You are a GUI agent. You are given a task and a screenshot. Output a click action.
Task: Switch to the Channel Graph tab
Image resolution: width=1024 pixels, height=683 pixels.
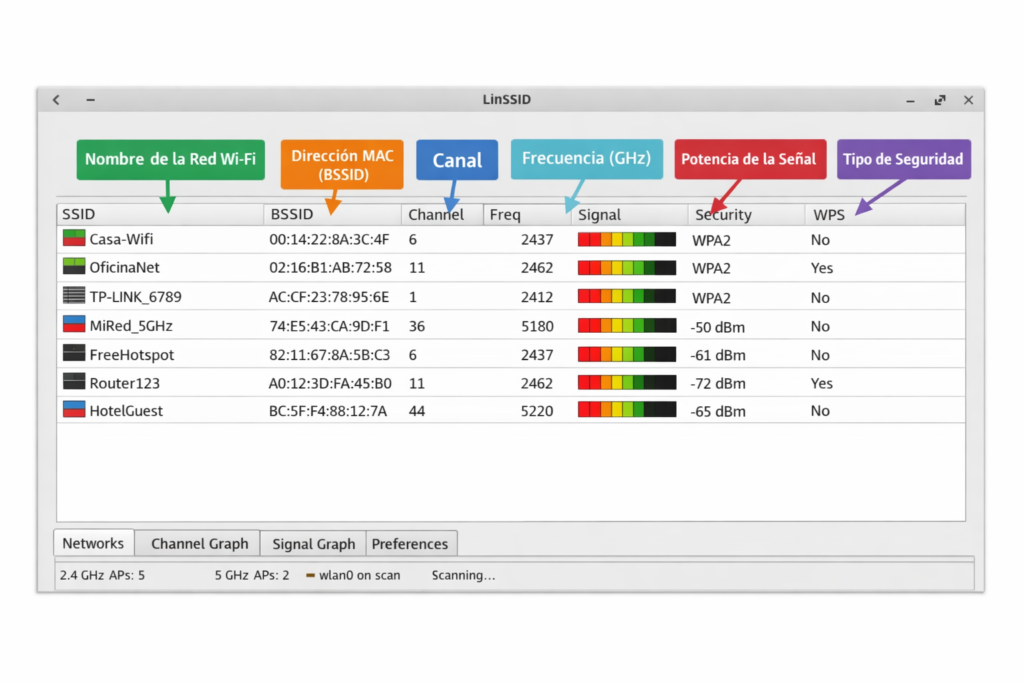point(197,543)
